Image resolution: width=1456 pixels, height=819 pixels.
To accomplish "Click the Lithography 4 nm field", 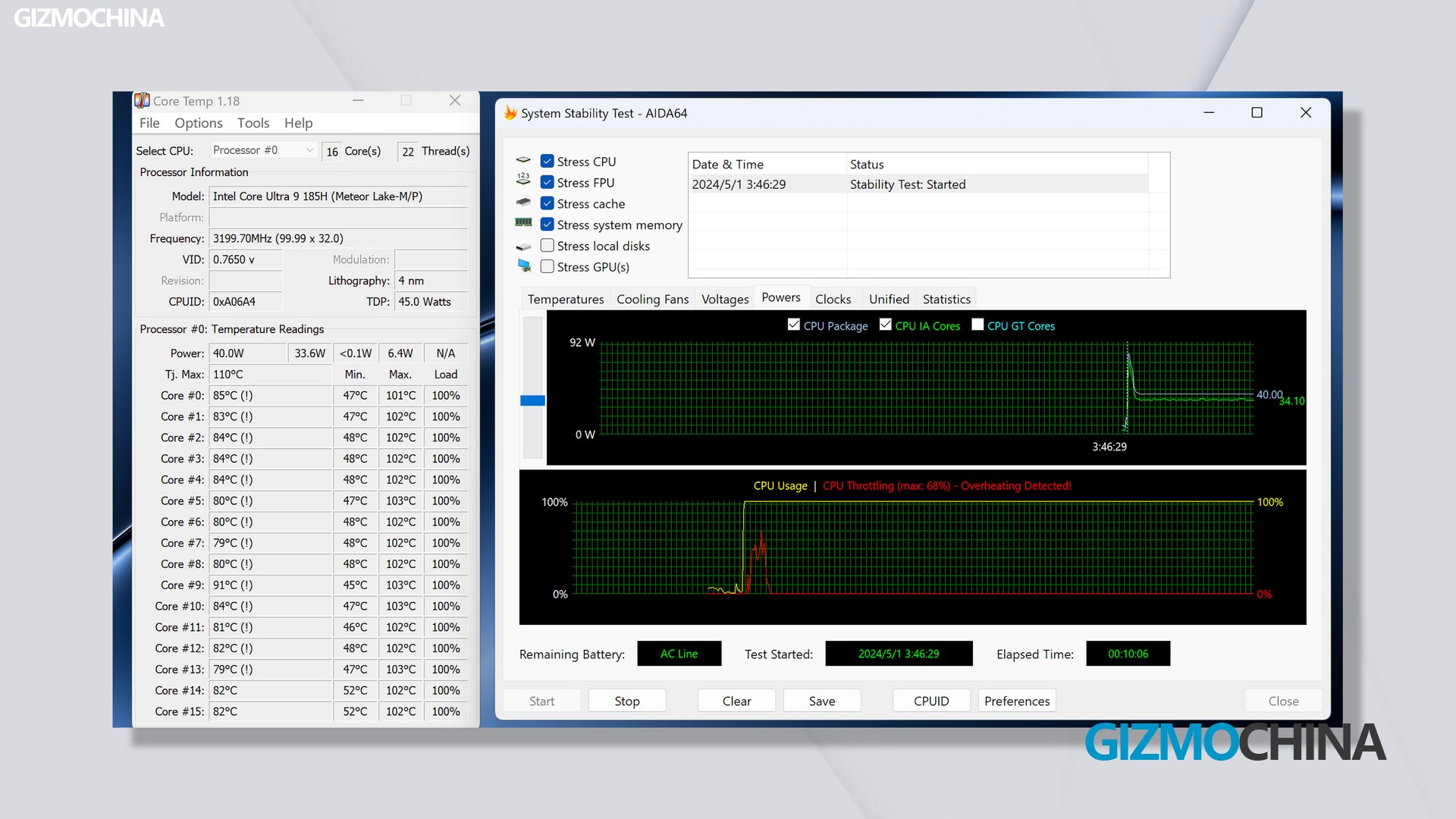I will pyautogui.click(x=431, y=281).
